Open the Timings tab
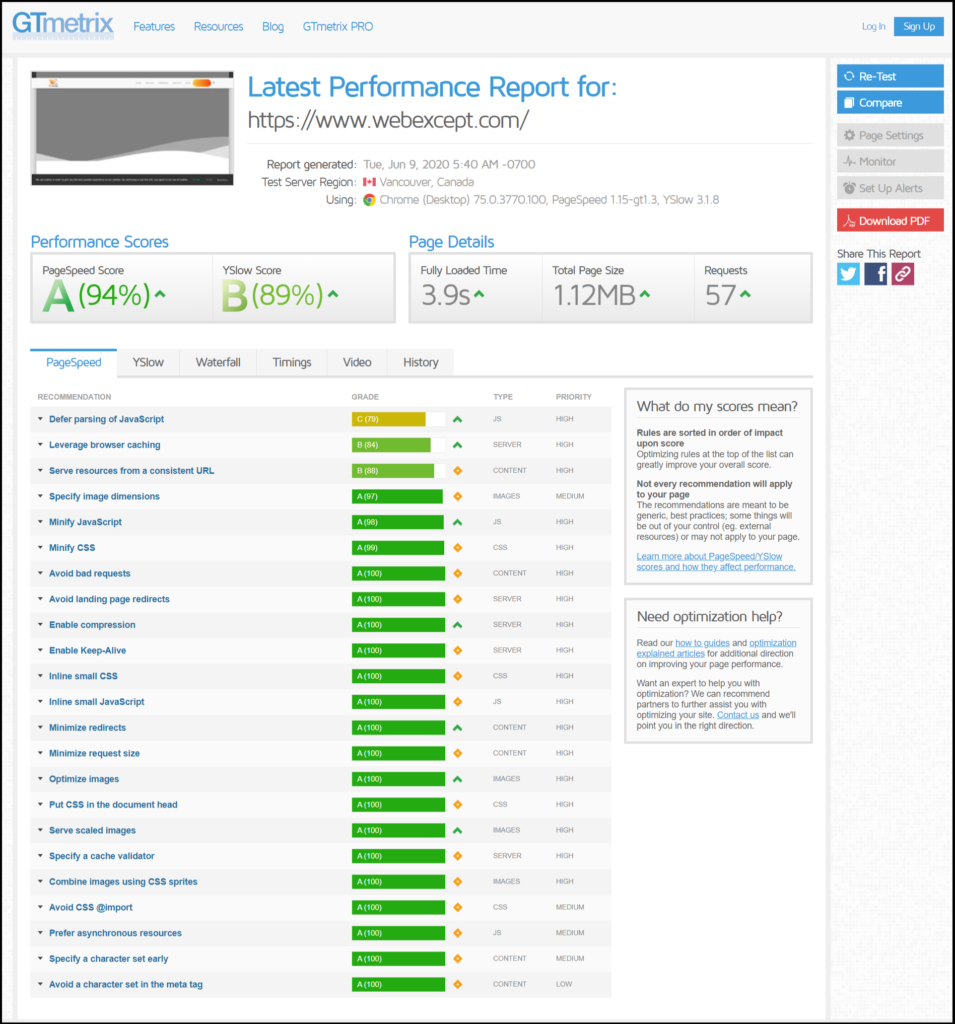Screen dimensions: 955x1024 point(291,362)
